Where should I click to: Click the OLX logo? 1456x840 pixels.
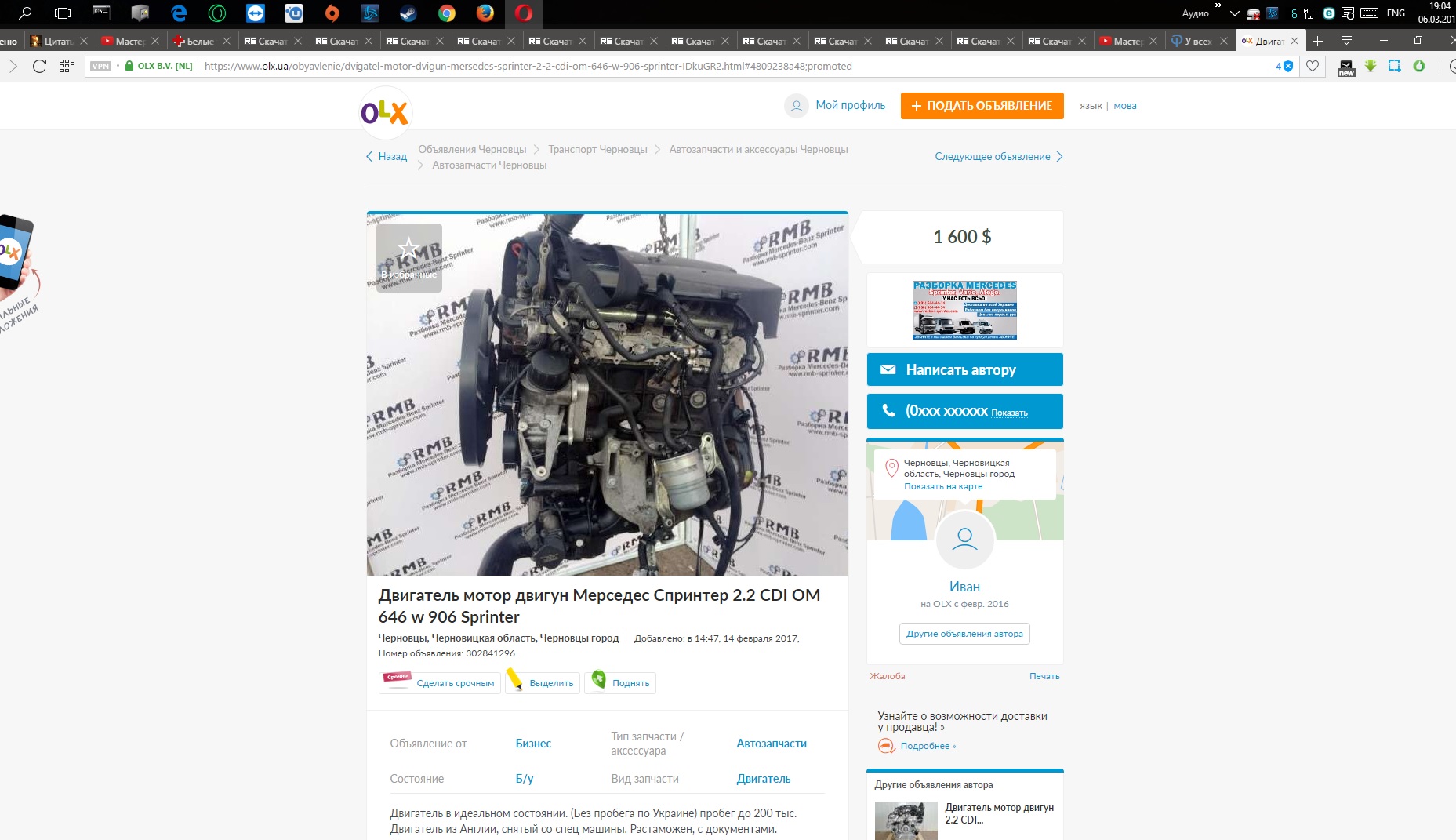(x=384, y=112)
